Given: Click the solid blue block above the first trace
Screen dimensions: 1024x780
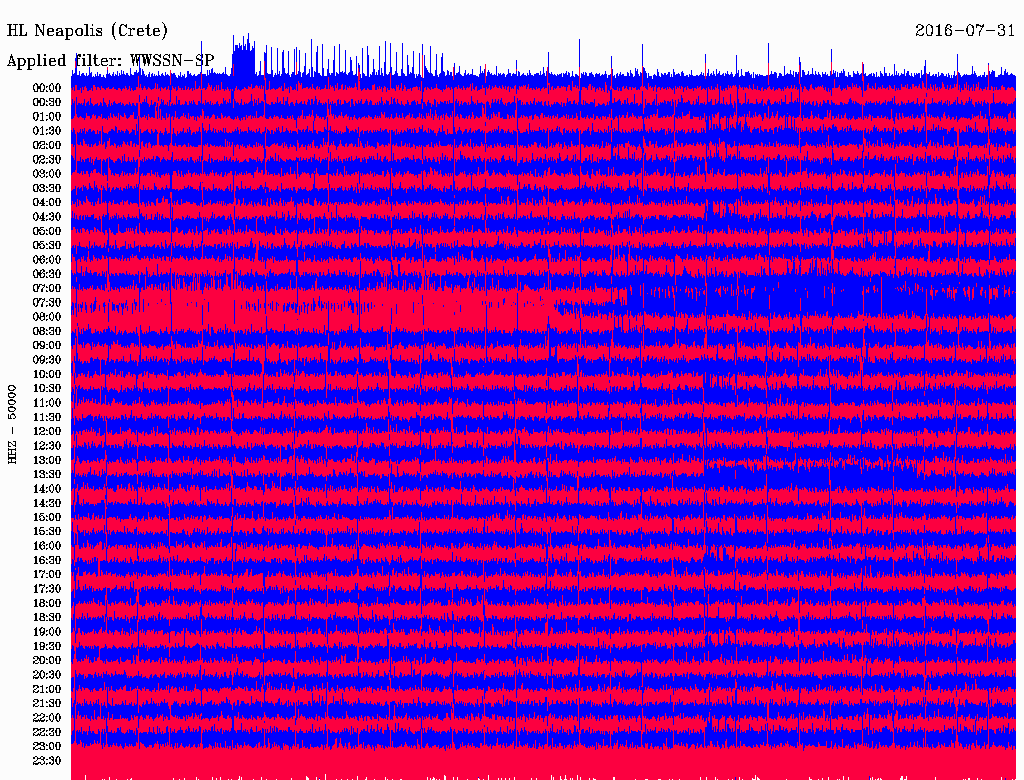Looking at the screenshot, I should (243, 62).
